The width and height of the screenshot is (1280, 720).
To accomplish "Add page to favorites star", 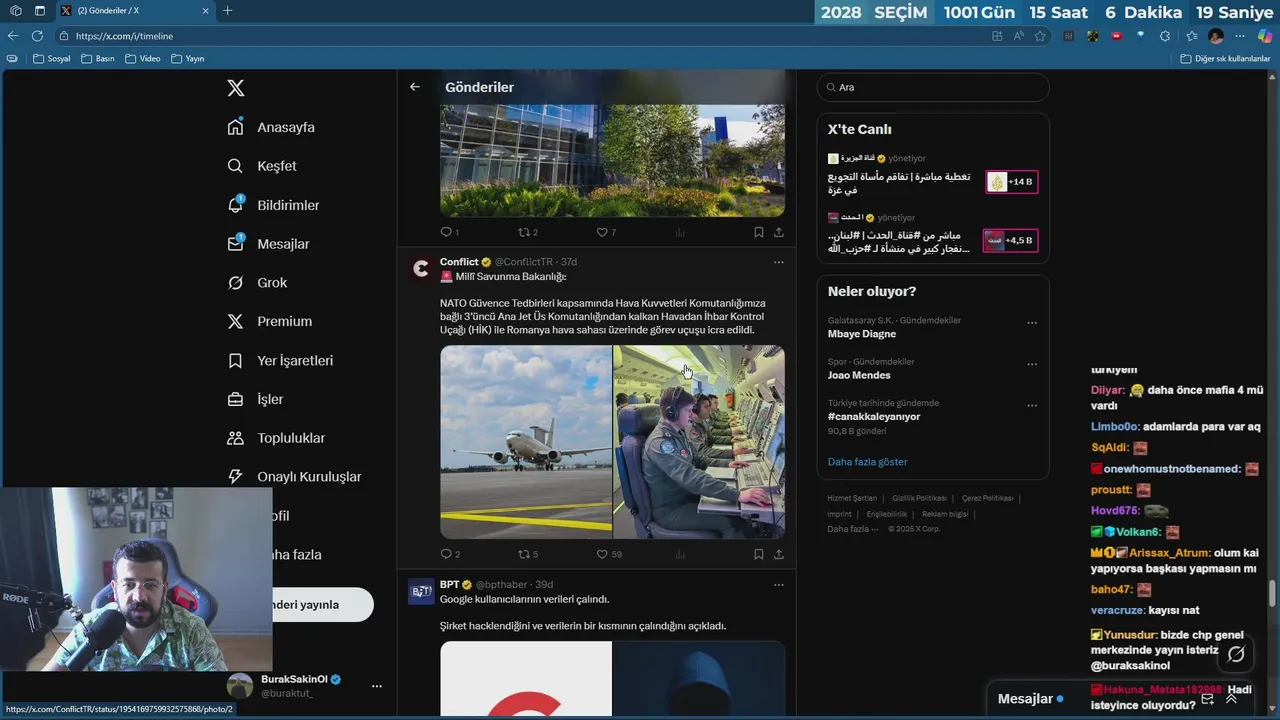I will click(1040, 36).
